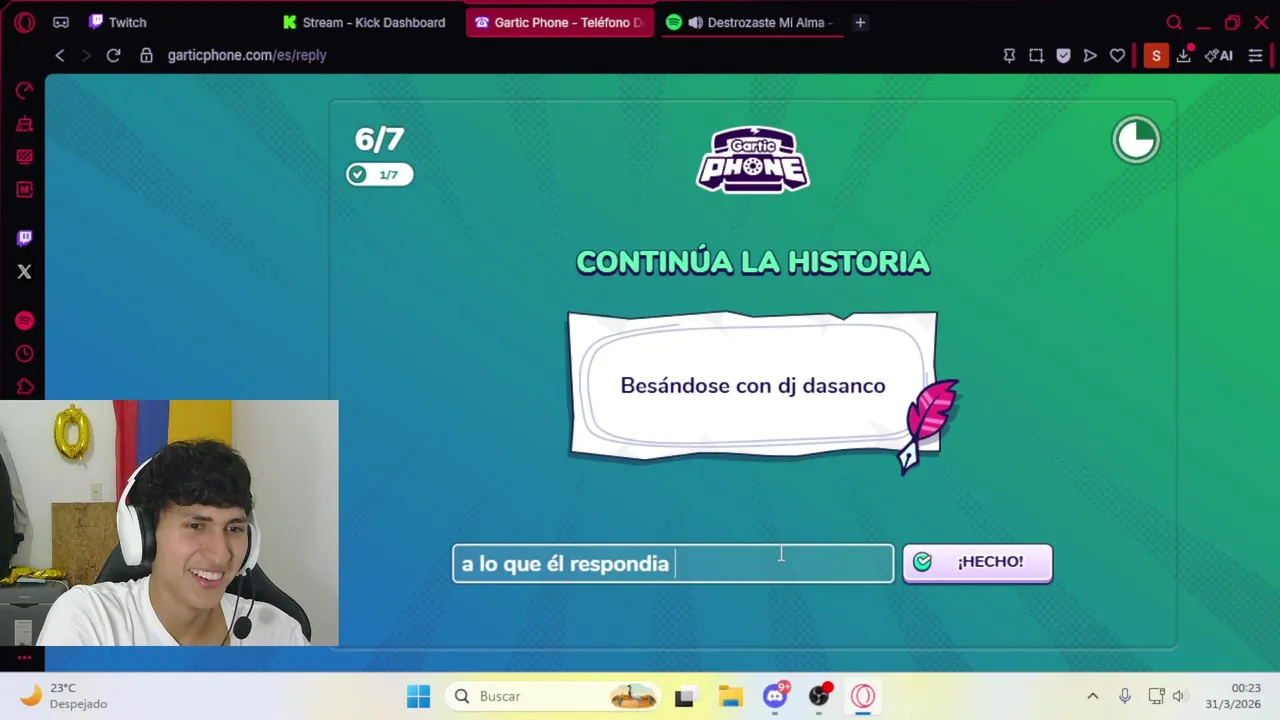The image size is (1280, 720).
Task: Open the Aria AI assistant
Action: pos(1219,56)
